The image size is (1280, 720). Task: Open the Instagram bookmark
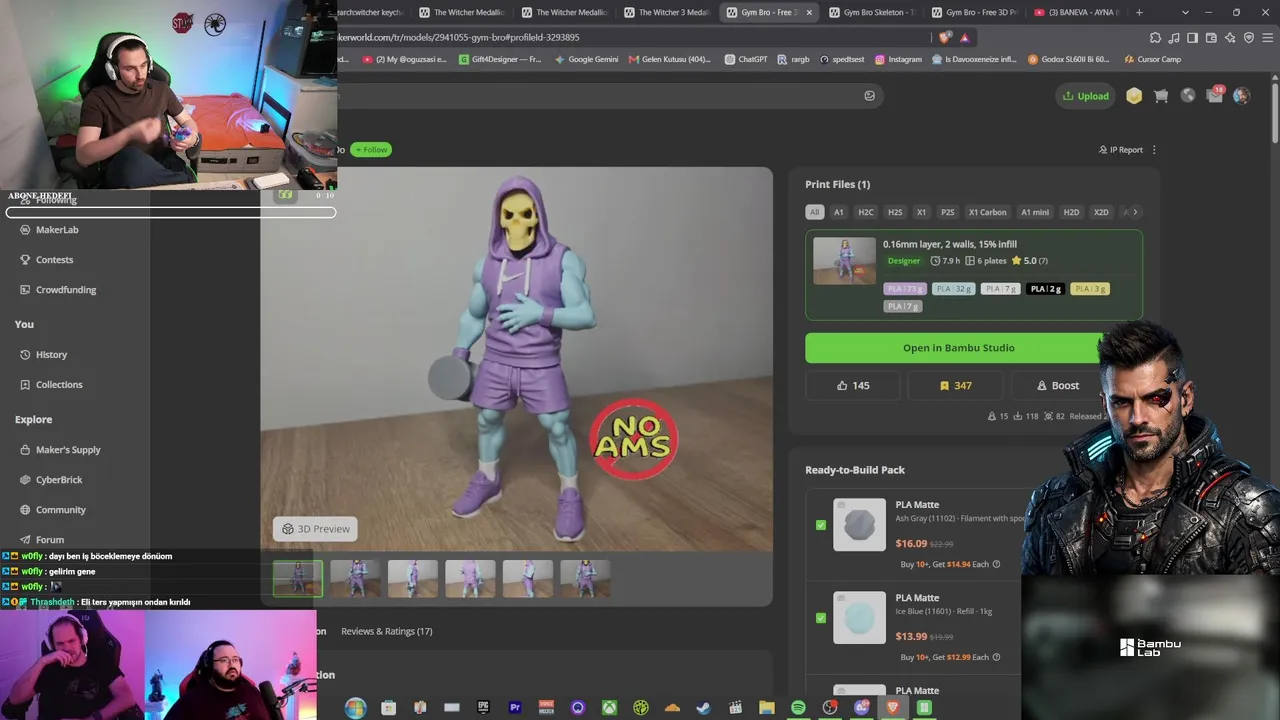coord(897,59)
